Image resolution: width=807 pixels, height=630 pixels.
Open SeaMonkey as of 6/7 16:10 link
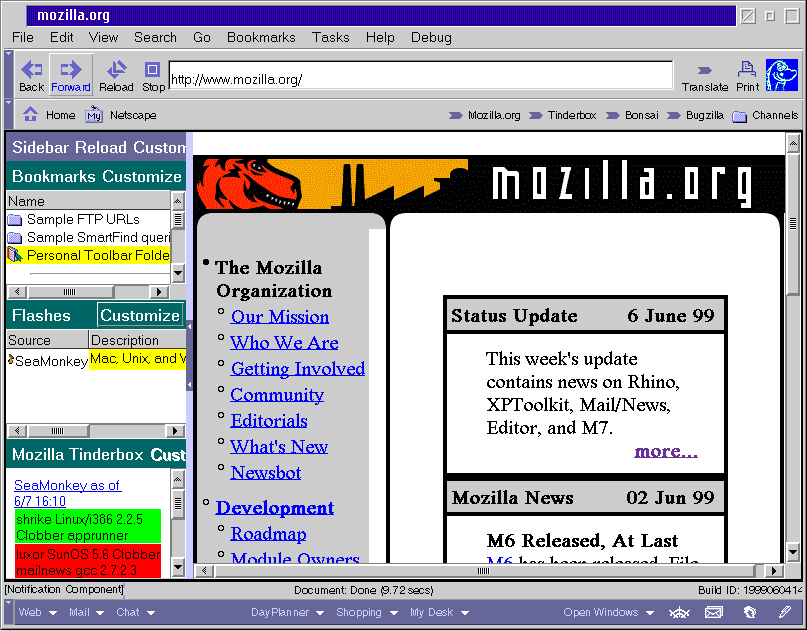click(x=67, y=493)
